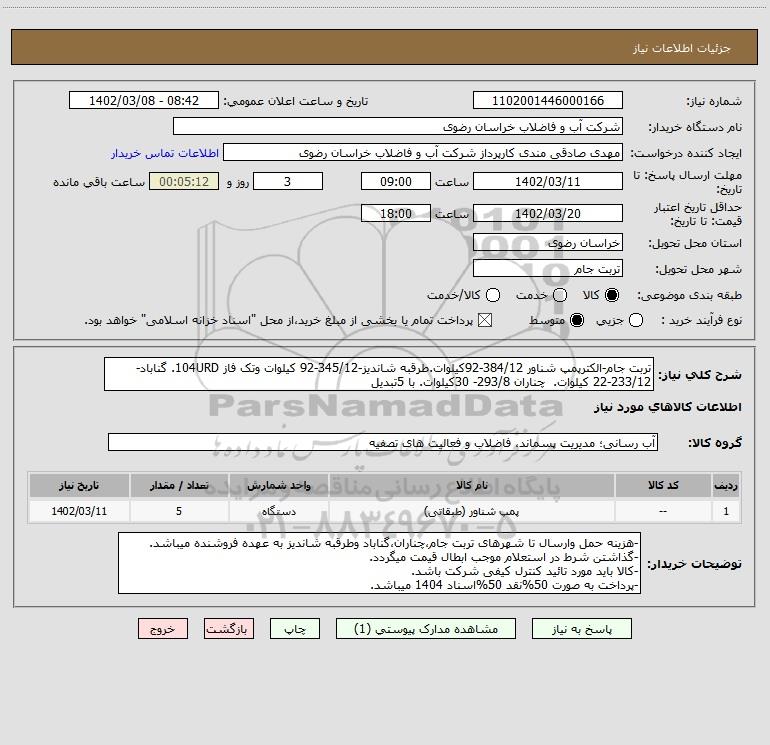Open the buyer contact information link
Image resolution: width=770 pixels, height=745 pixels.
(x=165, y=153)
